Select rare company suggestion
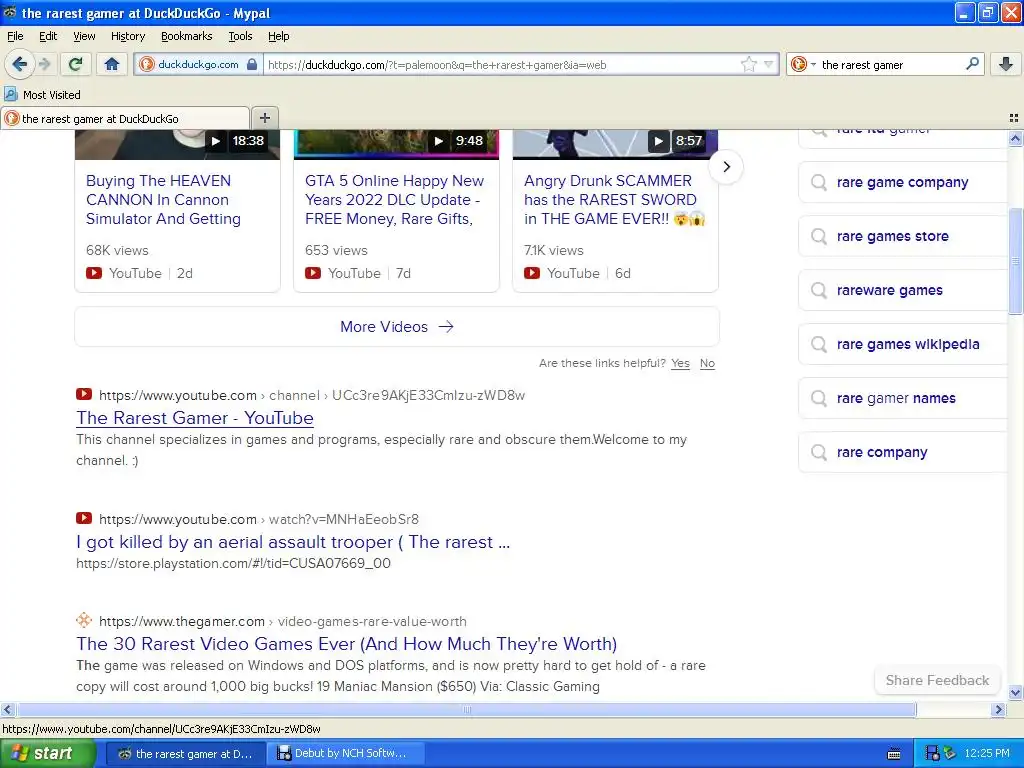Viewport: 1024px width, 768px height. 903,452
